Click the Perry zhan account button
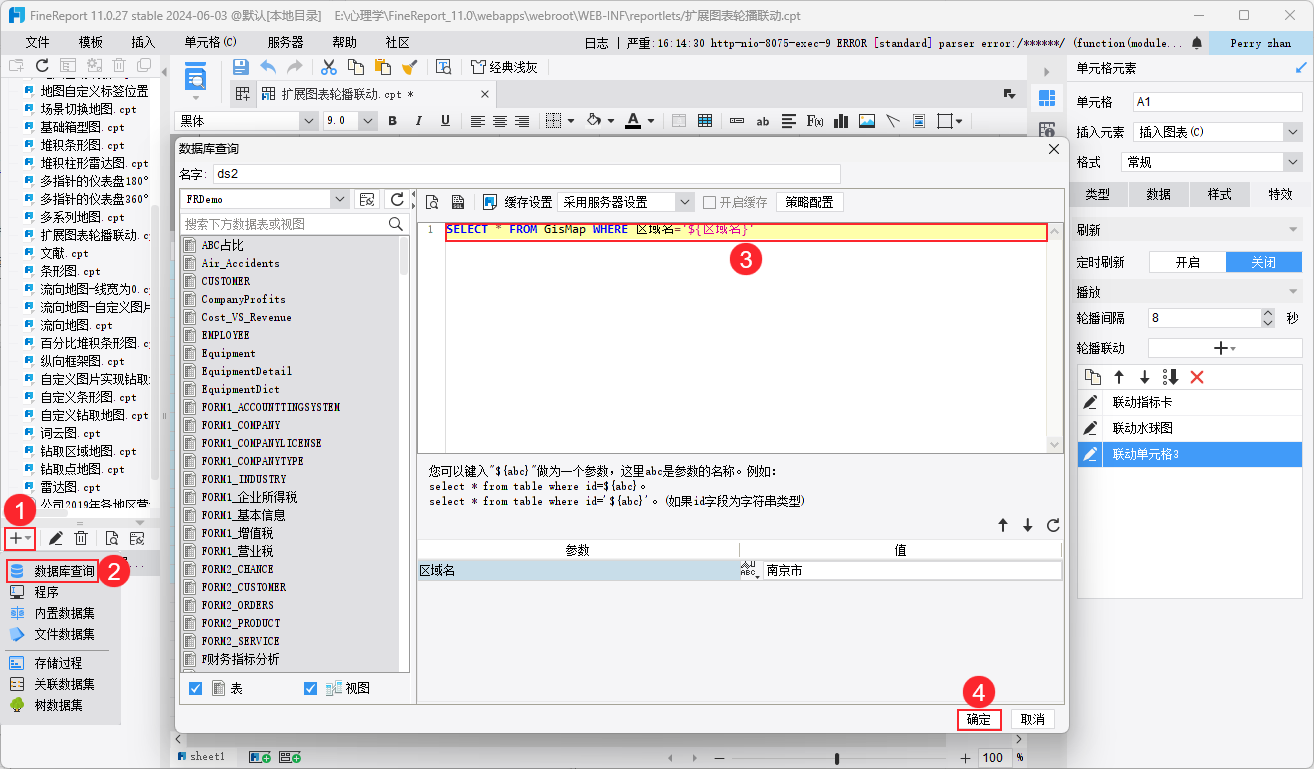Screen dimensions: 1314x769 coord(1260,43)
